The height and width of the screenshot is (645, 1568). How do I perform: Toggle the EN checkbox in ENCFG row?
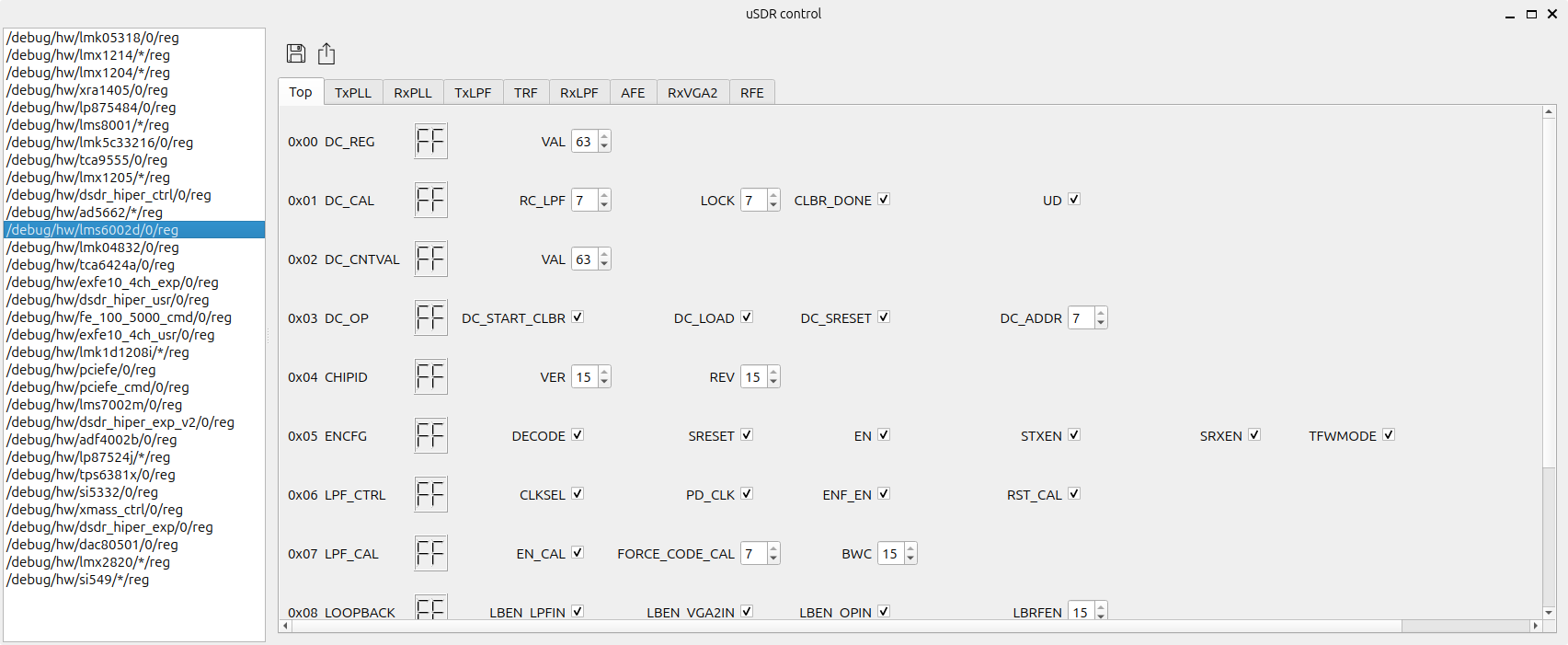(884, 435)
